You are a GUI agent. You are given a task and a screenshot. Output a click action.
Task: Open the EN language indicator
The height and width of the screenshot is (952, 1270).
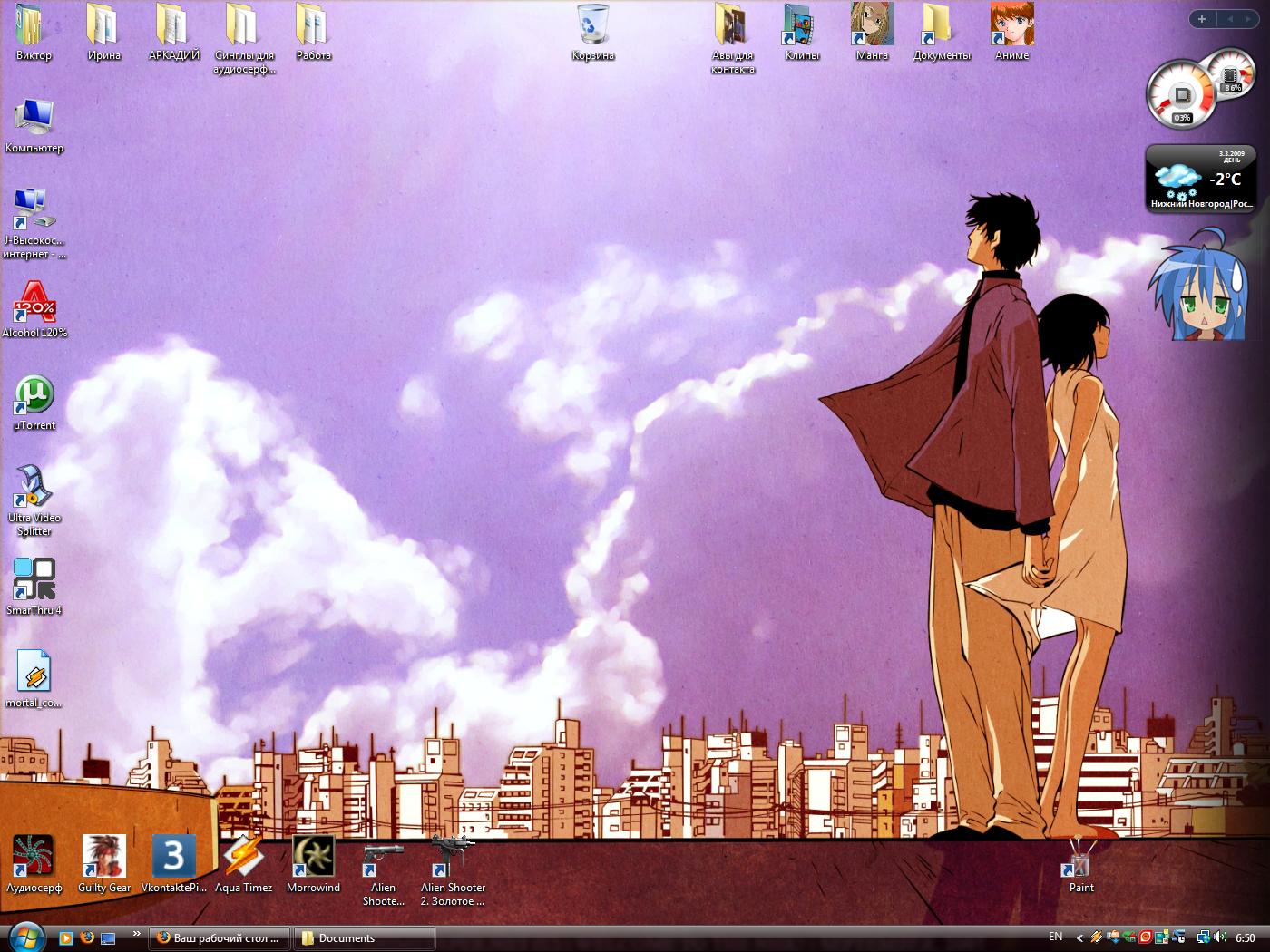[1055, 937]
